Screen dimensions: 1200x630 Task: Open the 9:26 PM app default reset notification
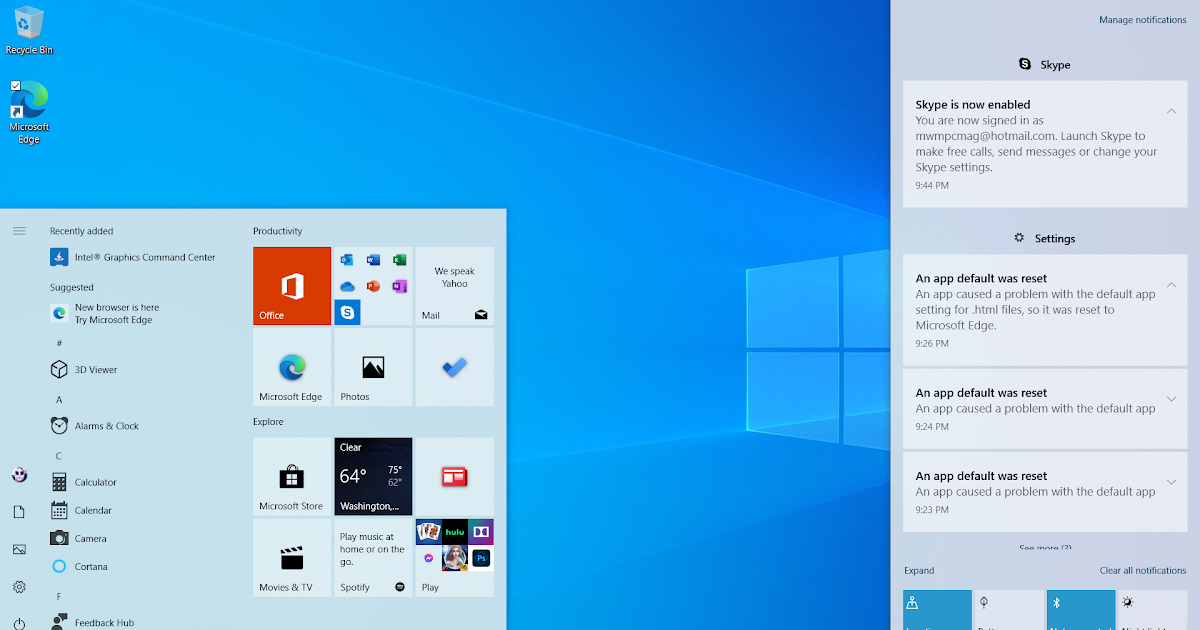1044,310
